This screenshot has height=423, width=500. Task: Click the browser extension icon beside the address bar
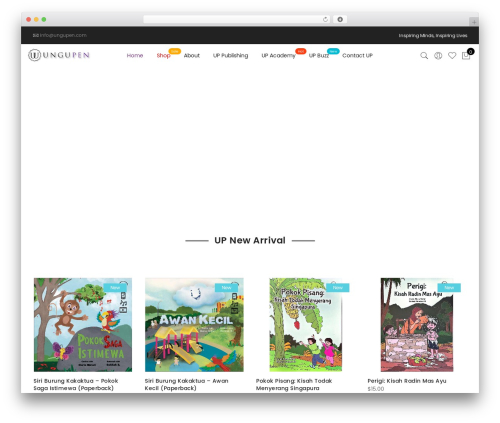pos(340,20)
